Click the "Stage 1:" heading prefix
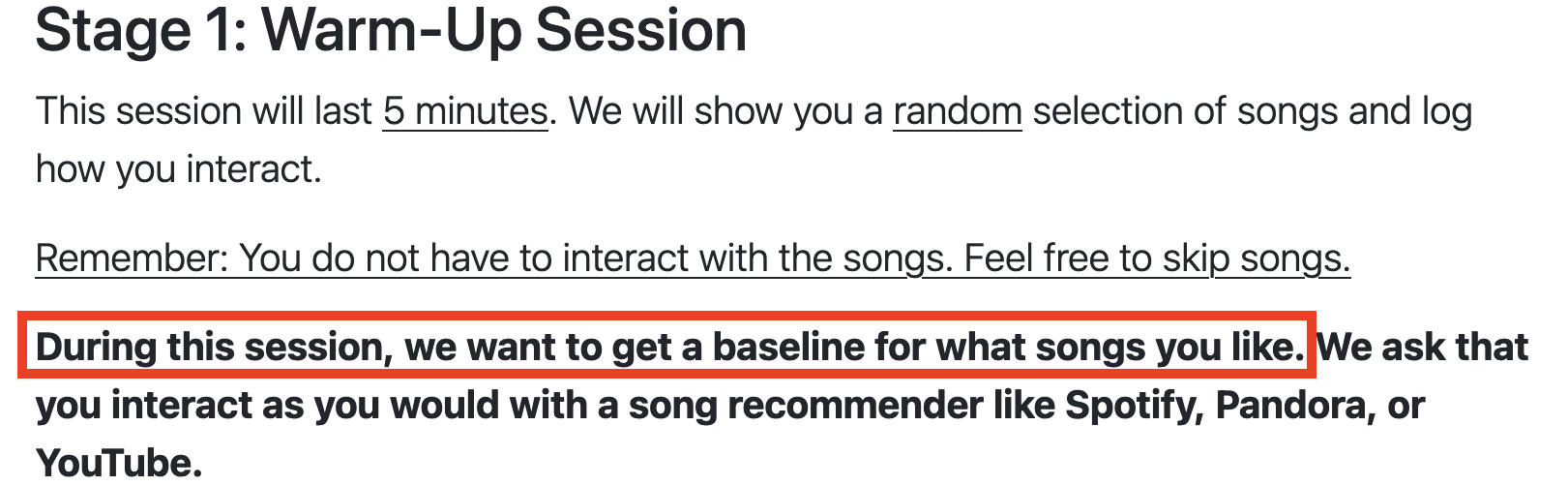The height and width of the screenshot is (486, 1568). (141, 31)
